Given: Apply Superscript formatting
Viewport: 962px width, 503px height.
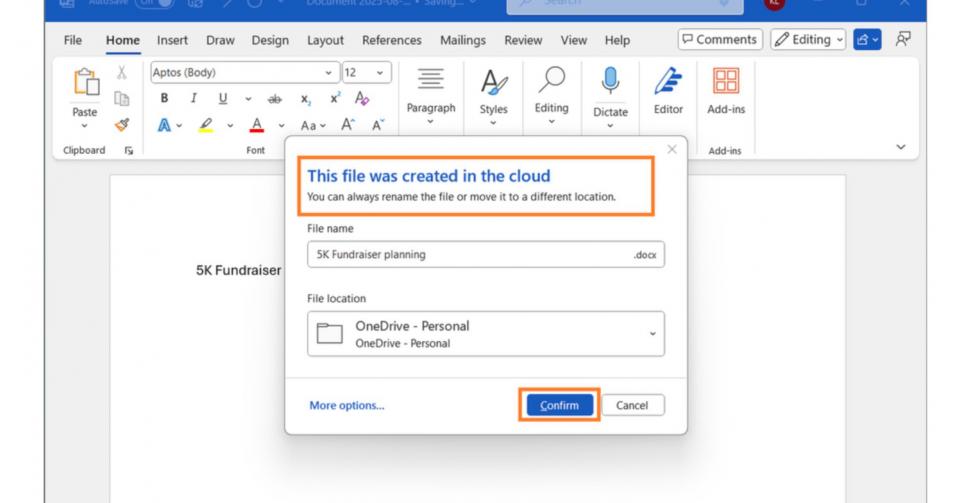Looking at the screenshot, I should coord(335,98).
